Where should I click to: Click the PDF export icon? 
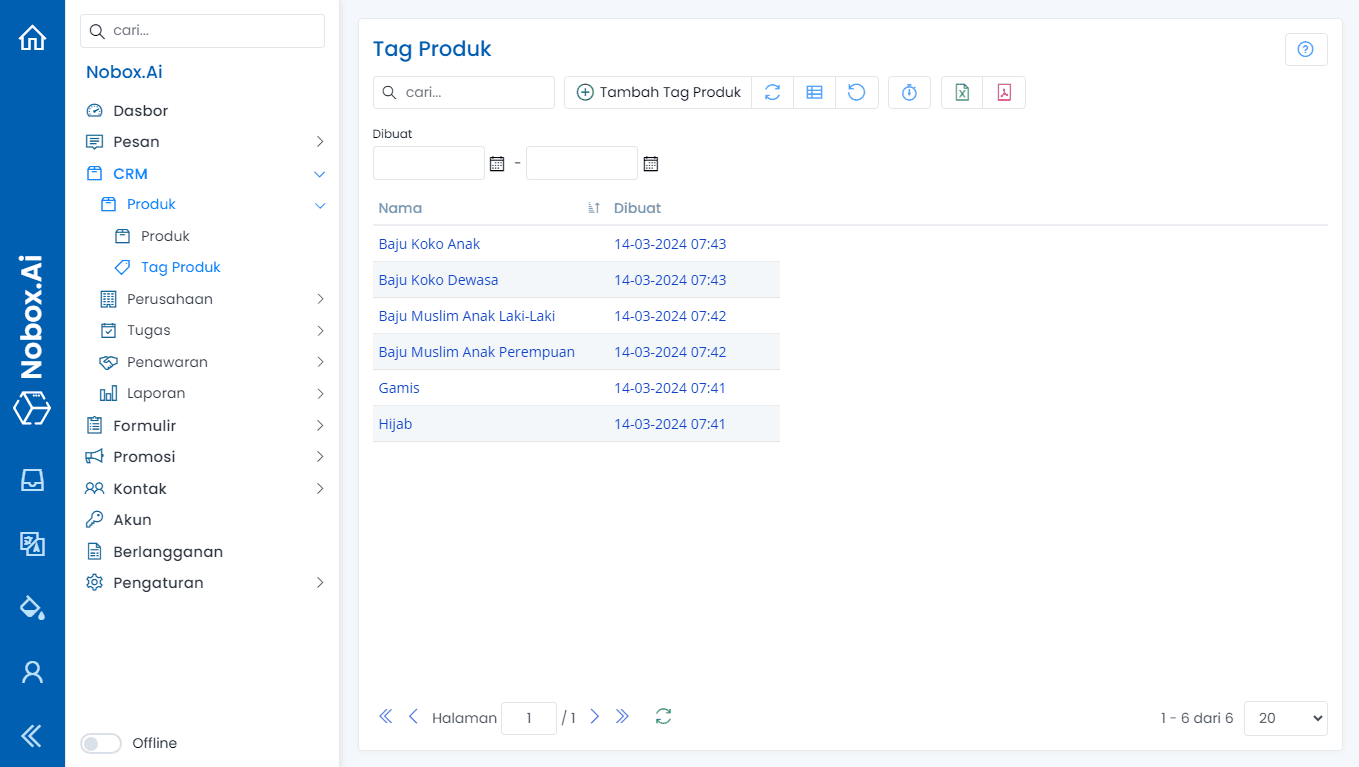(x=1004, y=92)
